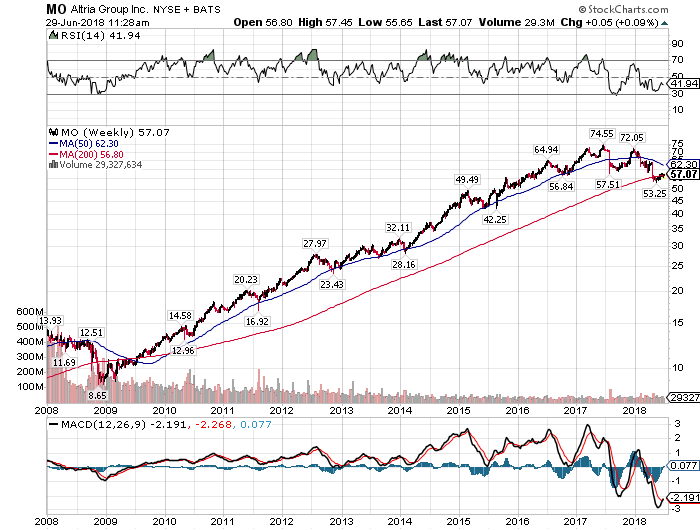The height and width of the screenshot is (530, 700).
Task: Click the RSI(14) 41.94 label
Action: pos(100,35)
